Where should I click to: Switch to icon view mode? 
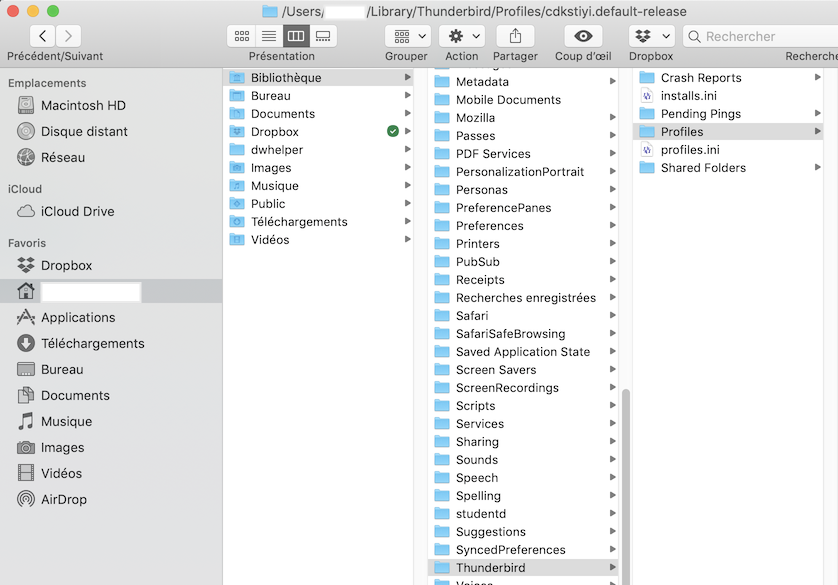tap(241, 36)
